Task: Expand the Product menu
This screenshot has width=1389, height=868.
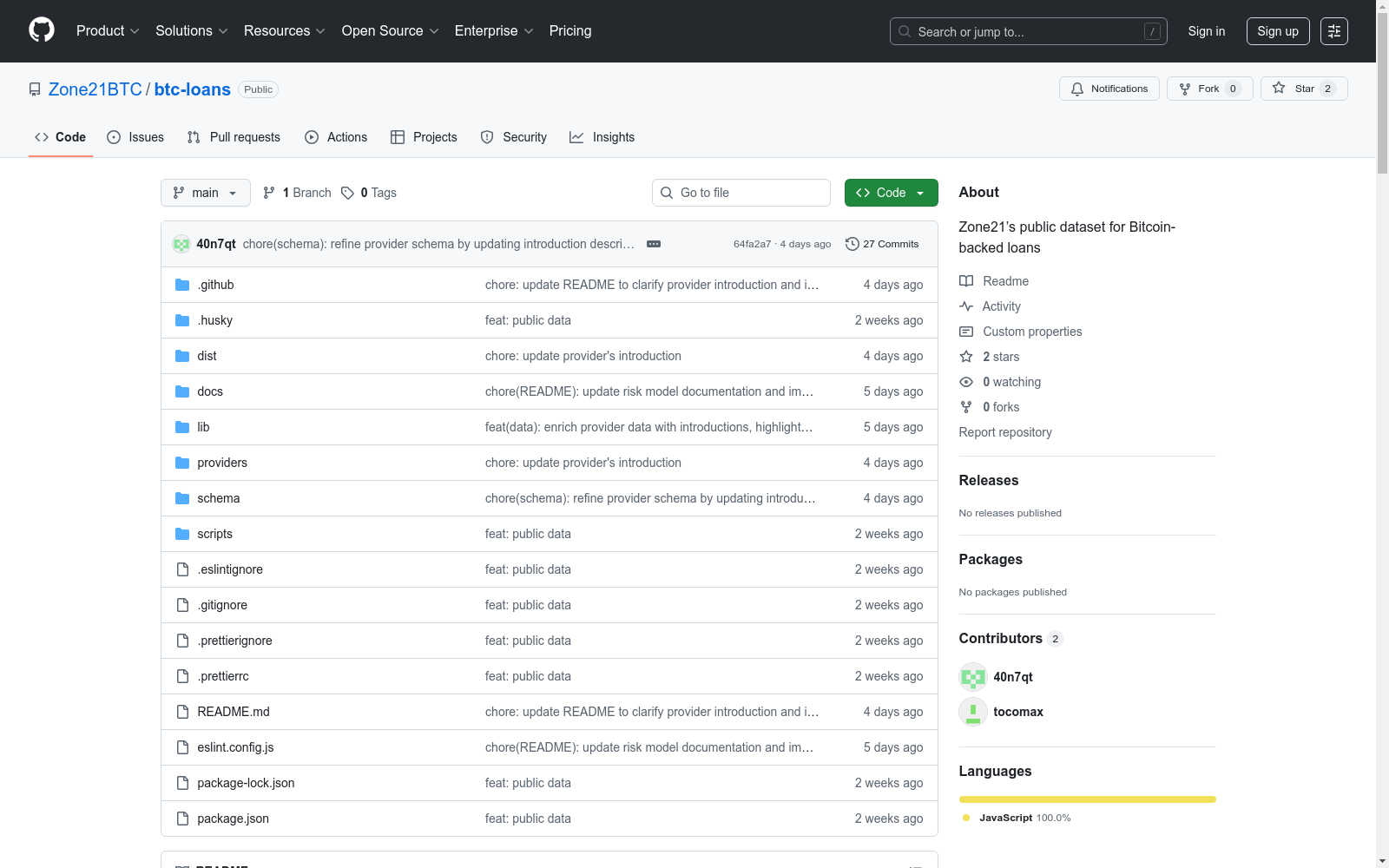Action: 108,31
